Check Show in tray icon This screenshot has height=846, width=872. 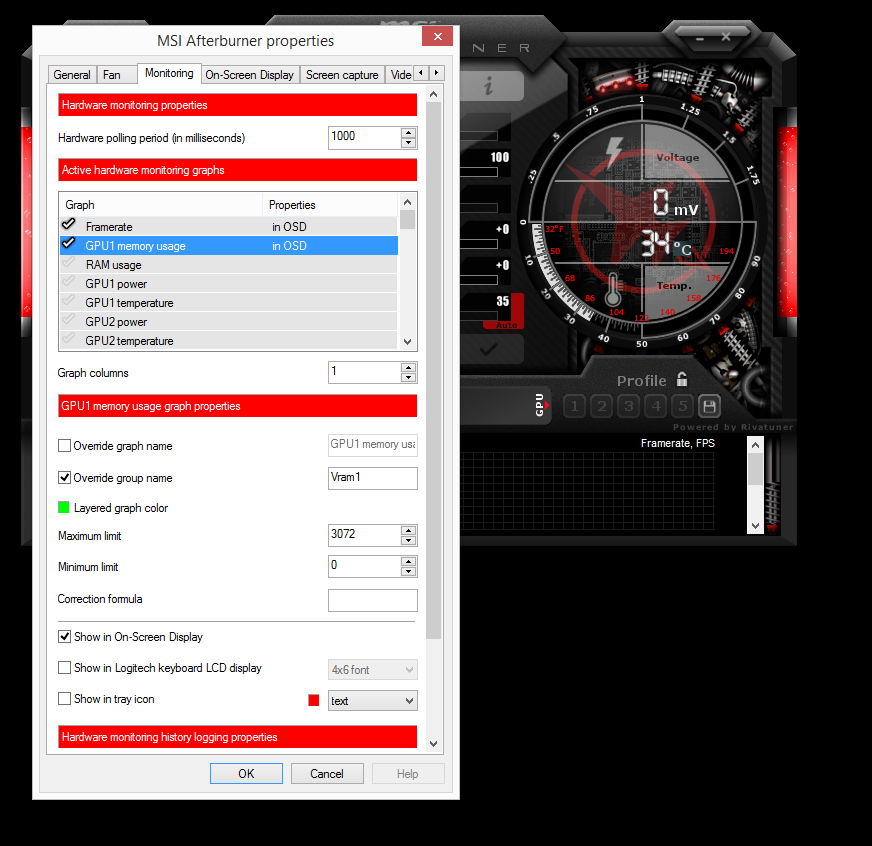click(65, 699)
